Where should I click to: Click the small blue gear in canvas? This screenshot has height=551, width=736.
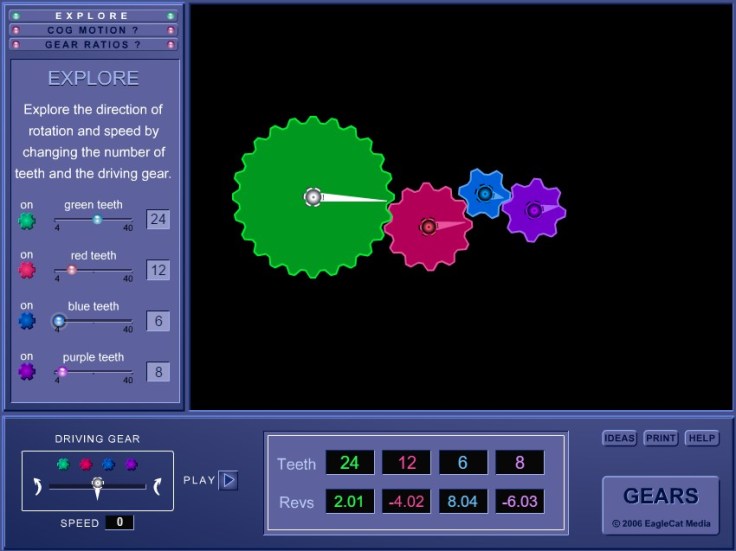[x=484, y=193]
